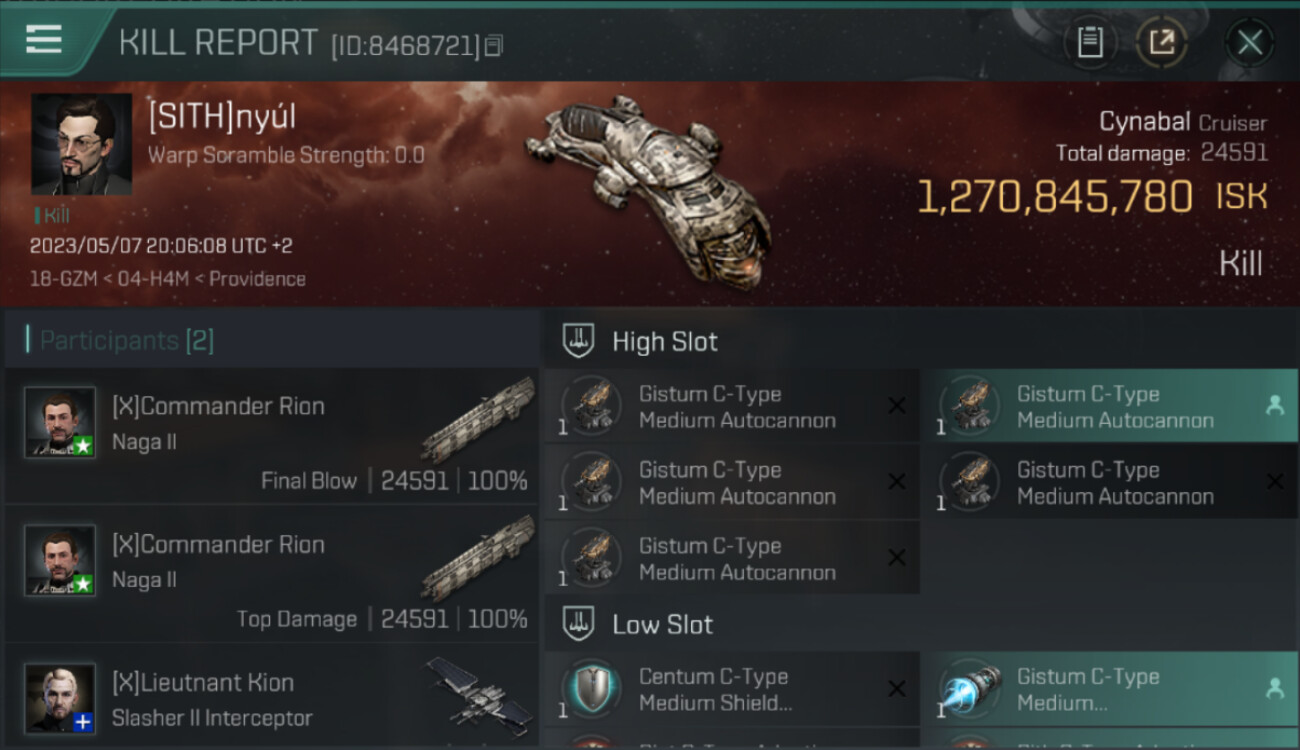Screen dimensions: 1300x750
Task: Share the kill report externally
Action: coord(1162,42)
